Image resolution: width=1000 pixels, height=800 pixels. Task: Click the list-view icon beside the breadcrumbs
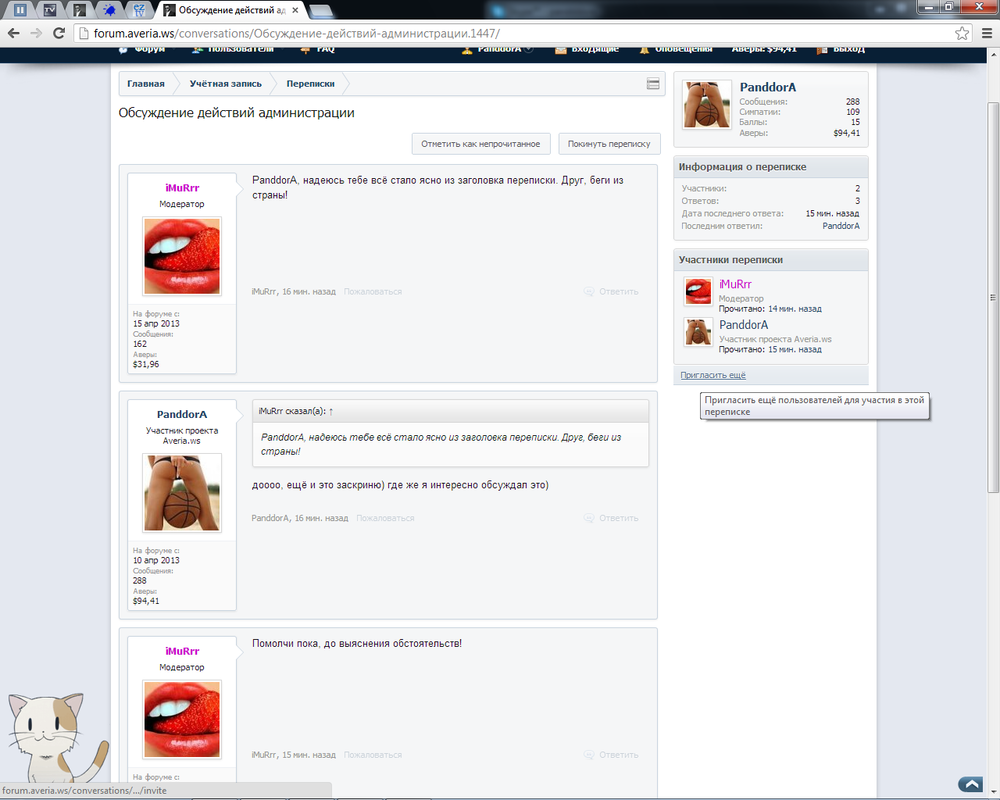(x=653, y=84)
